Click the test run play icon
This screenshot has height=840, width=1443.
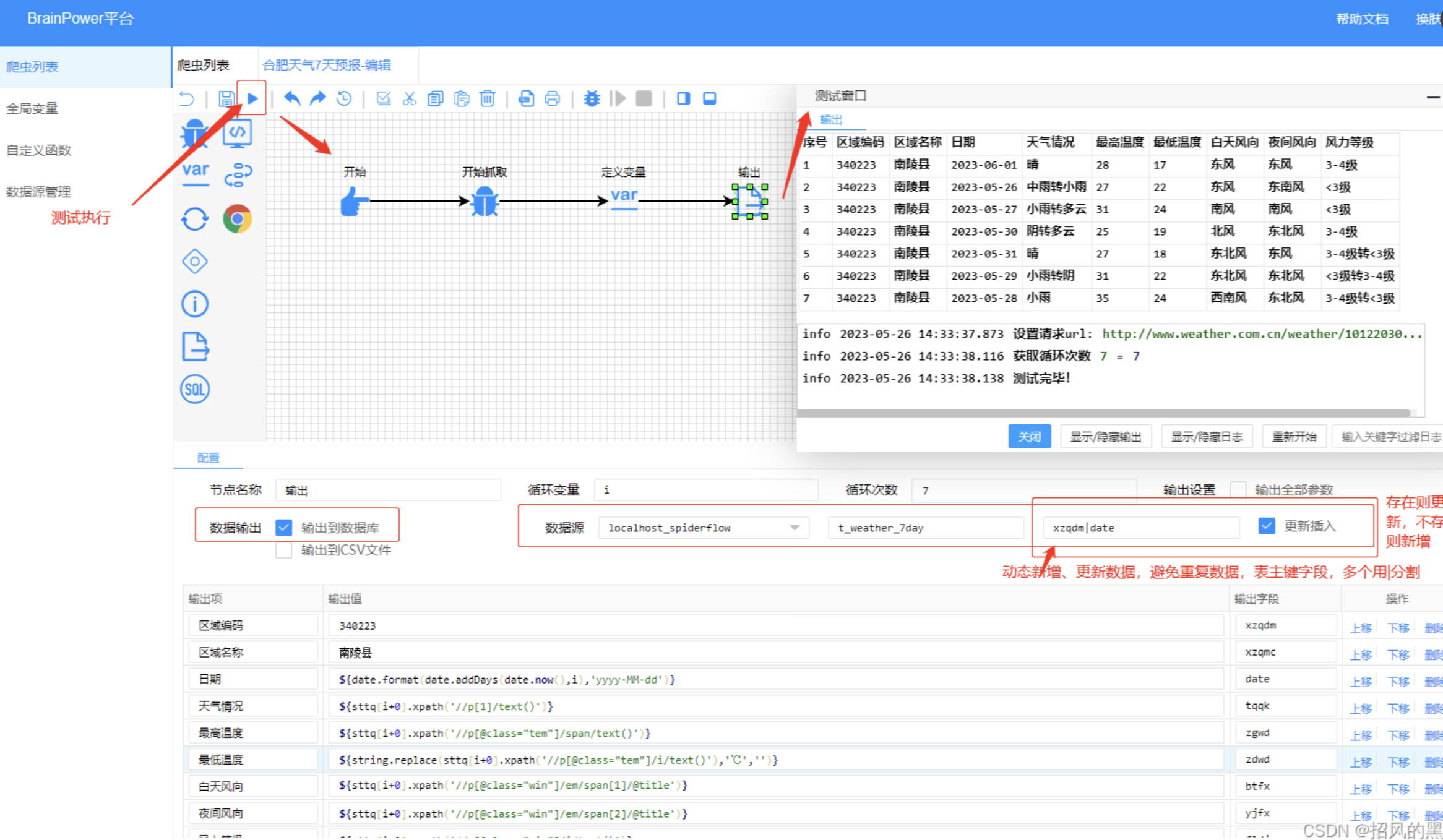coord(252,98)
